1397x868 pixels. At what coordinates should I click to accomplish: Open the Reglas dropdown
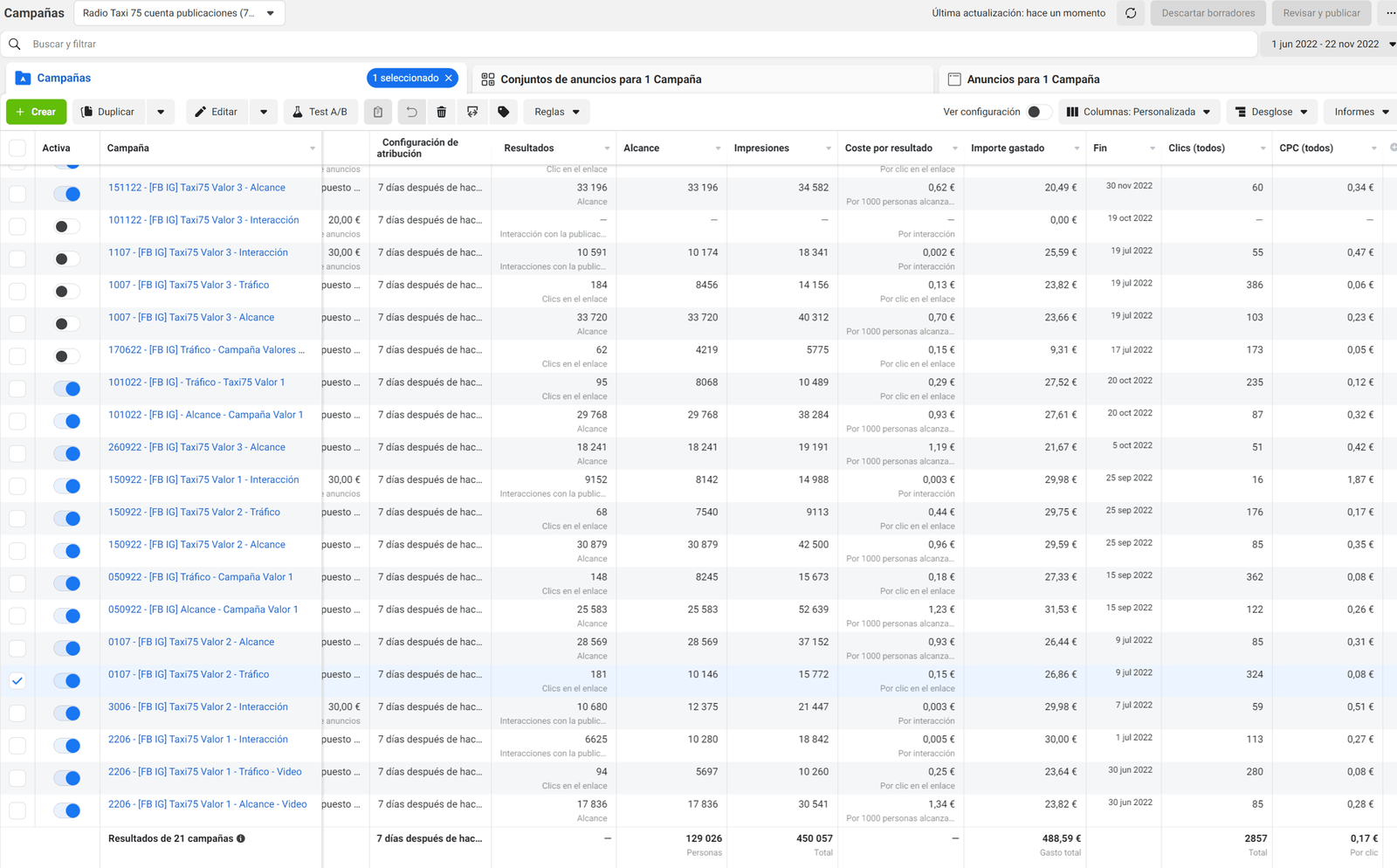(x=556, y=112)
